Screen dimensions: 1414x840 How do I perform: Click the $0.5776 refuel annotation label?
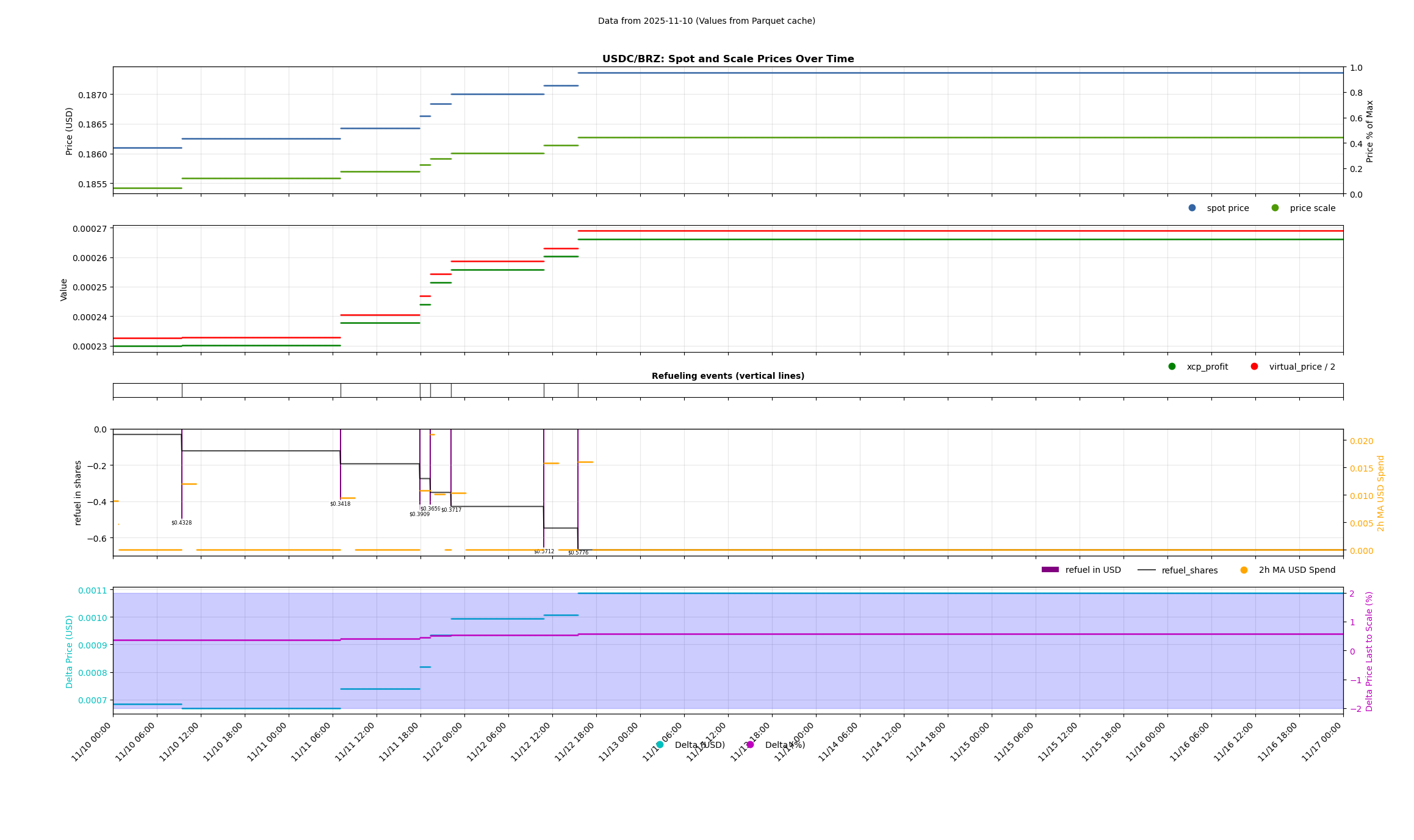click(x=578, y=553)
